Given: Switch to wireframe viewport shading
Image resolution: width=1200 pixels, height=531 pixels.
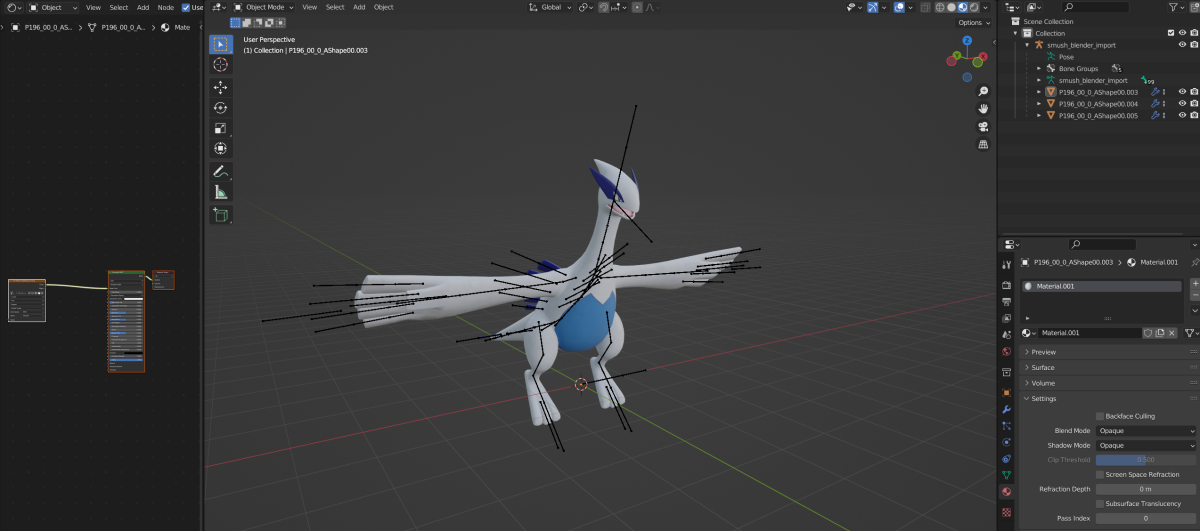Looking at the screenshot, I should (x=940, y=7).
